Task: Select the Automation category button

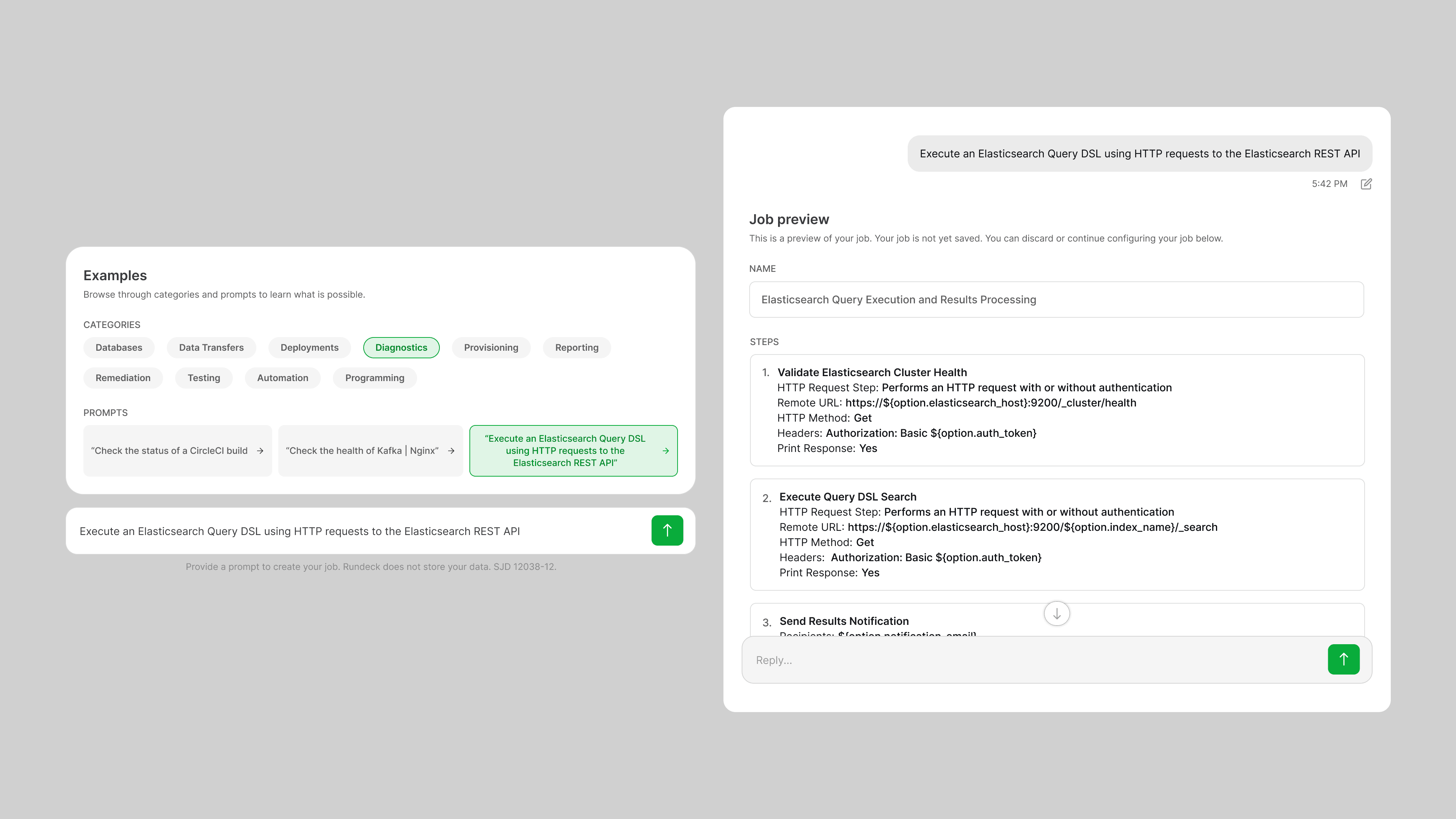Action: point(282,378)
